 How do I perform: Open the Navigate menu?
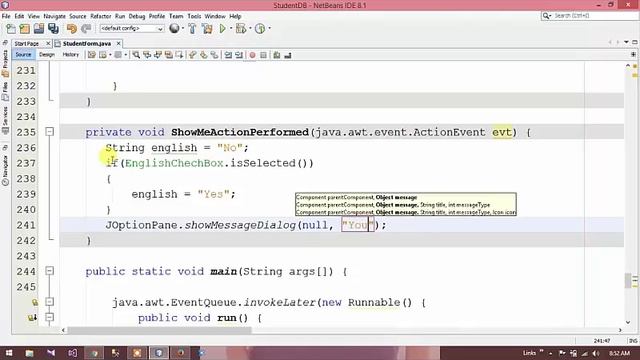point(54,16)
